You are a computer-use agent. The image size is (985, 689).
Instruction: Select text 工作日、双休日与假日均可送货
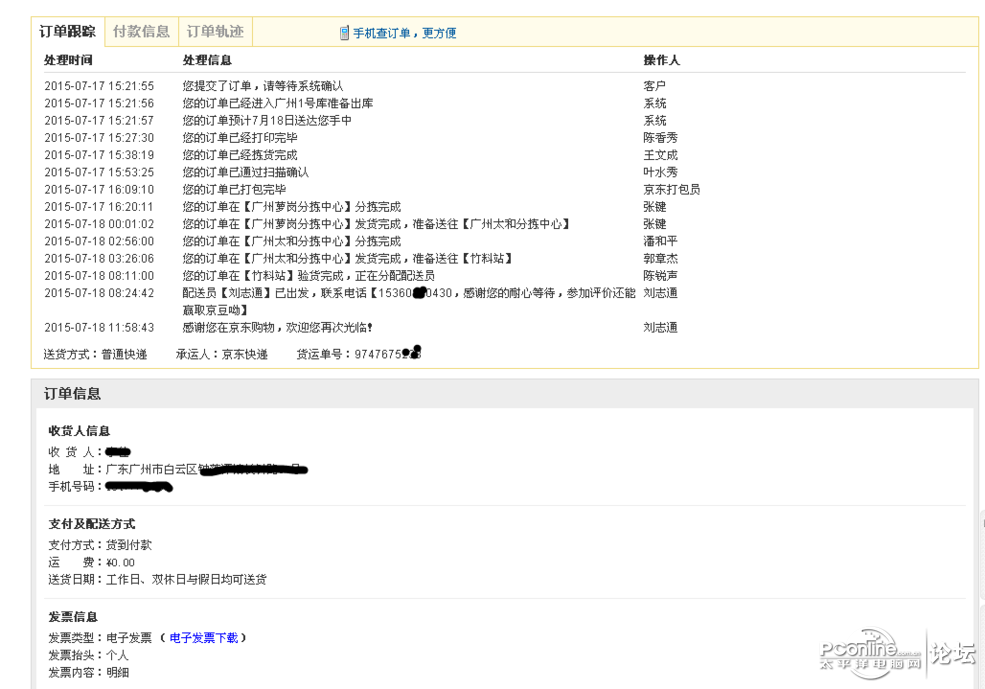point(186,580)
